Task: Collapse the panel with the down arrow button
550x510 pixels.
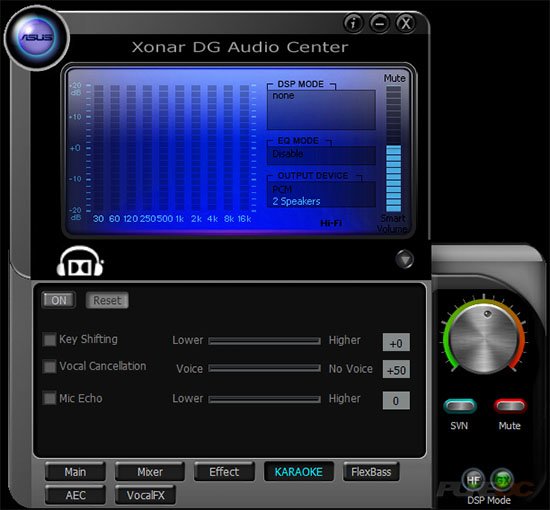Action: 404,259
